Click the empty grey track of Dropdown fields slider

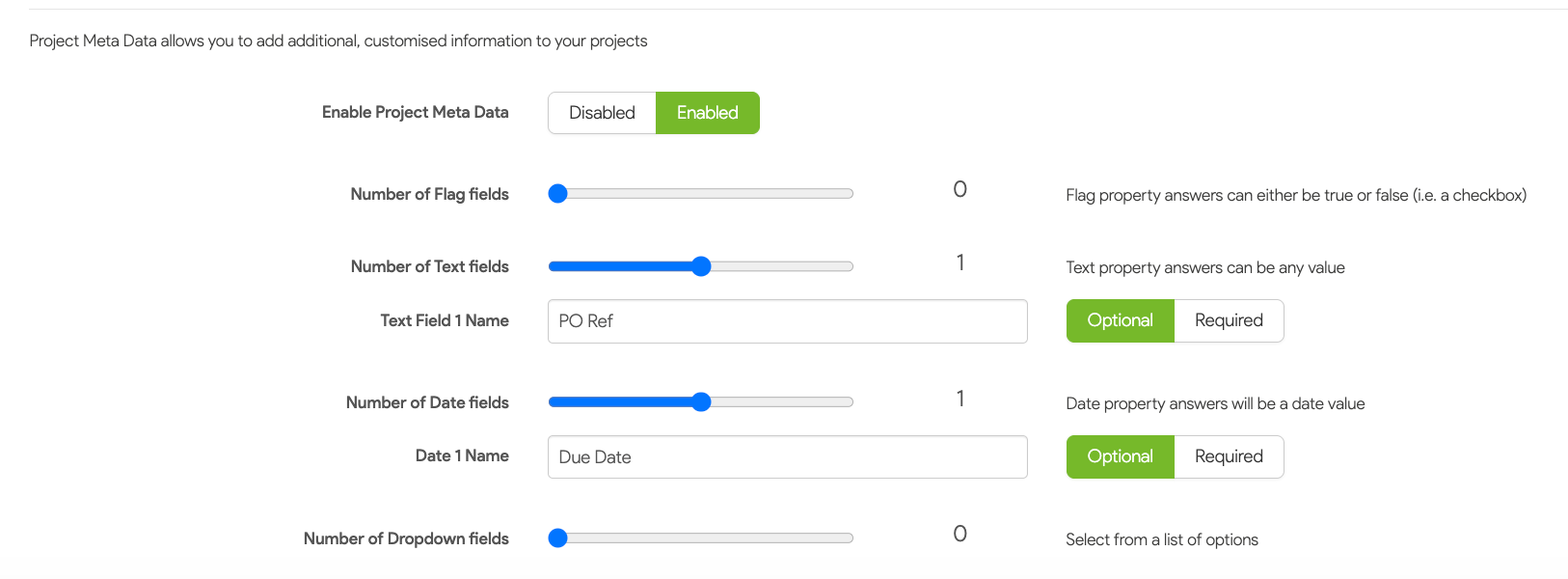[x=711, y=538]
